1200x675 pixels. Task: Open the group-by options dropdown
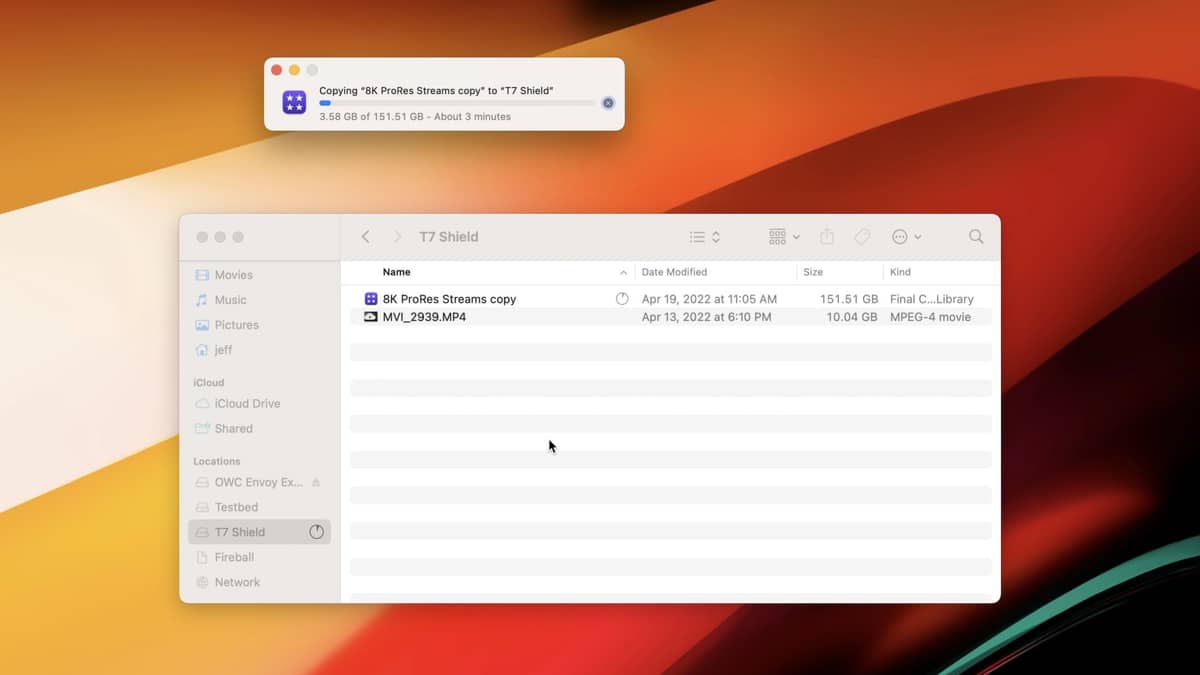coord(784,237)
